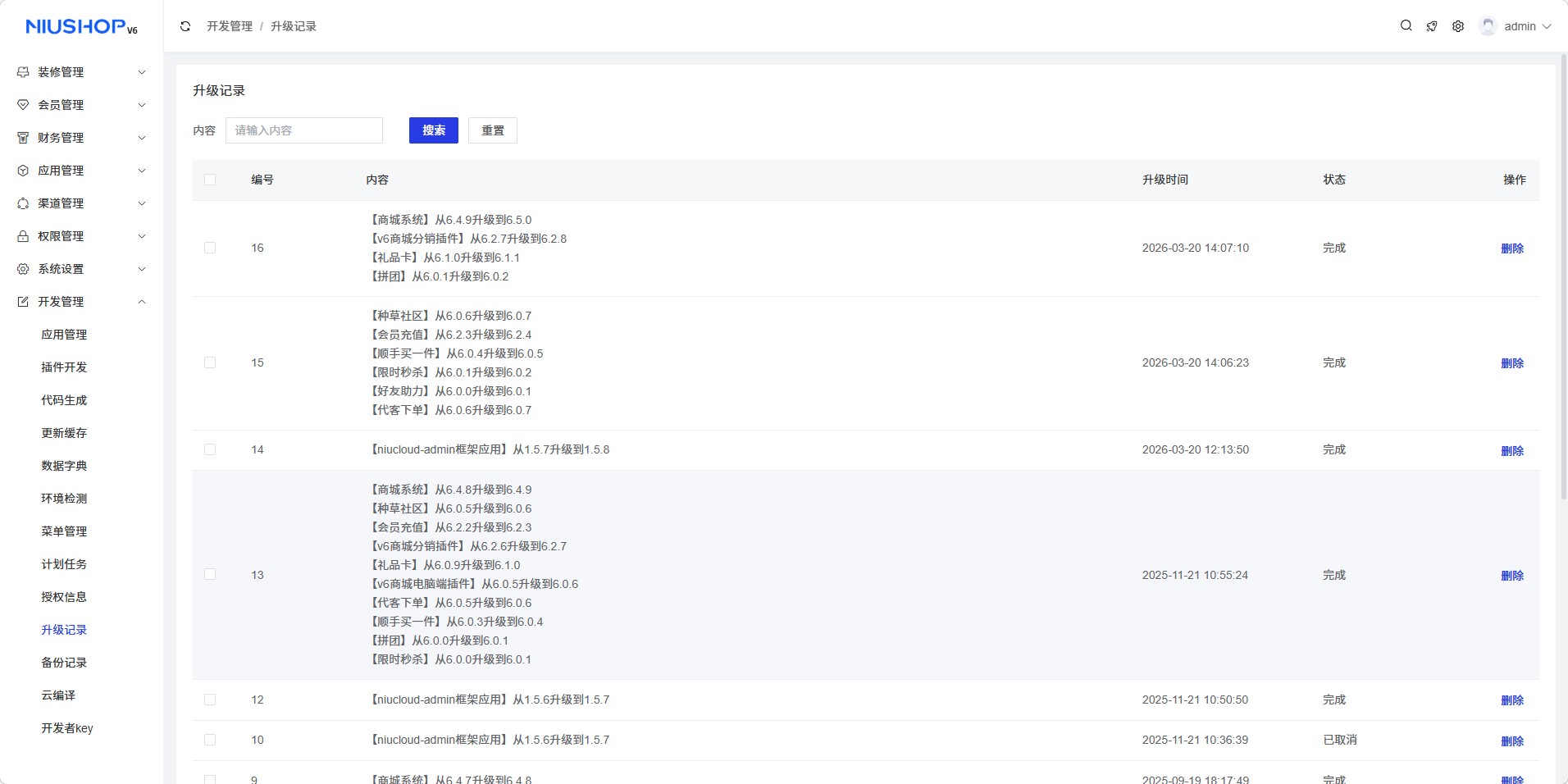Click the NIUSHOP V6 logo
The width and height of the screenshot is (1568, 784).
click(x=81, y=27)
